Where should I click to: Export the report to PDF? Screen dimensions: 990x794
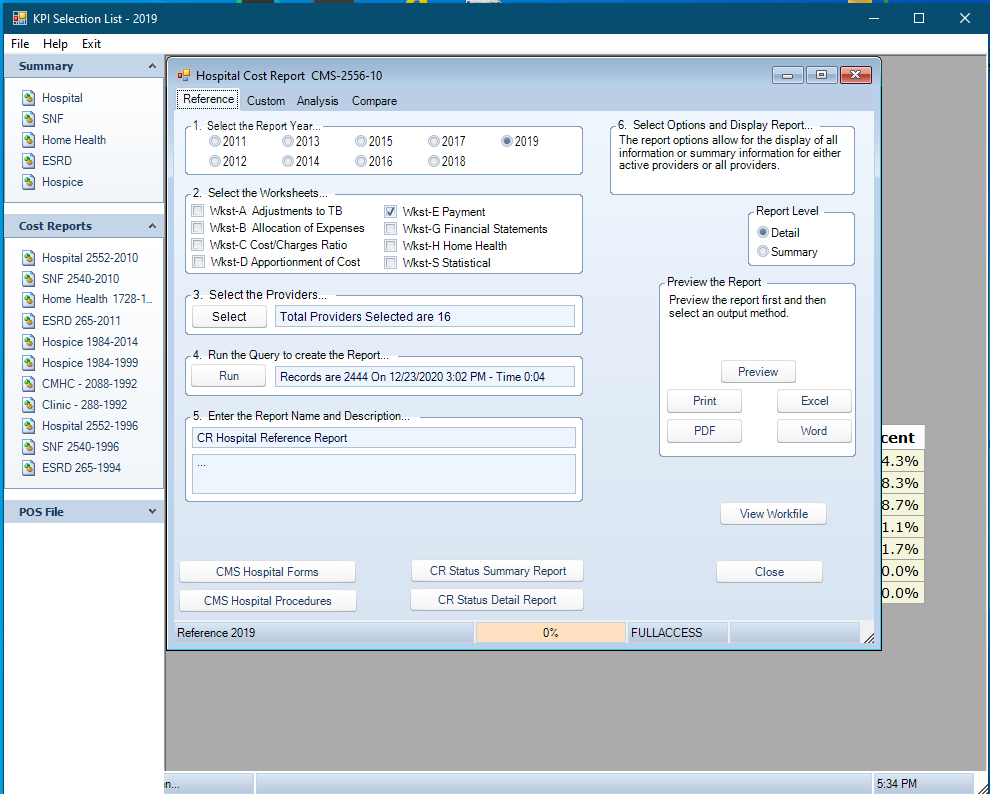tap(705, 431)
